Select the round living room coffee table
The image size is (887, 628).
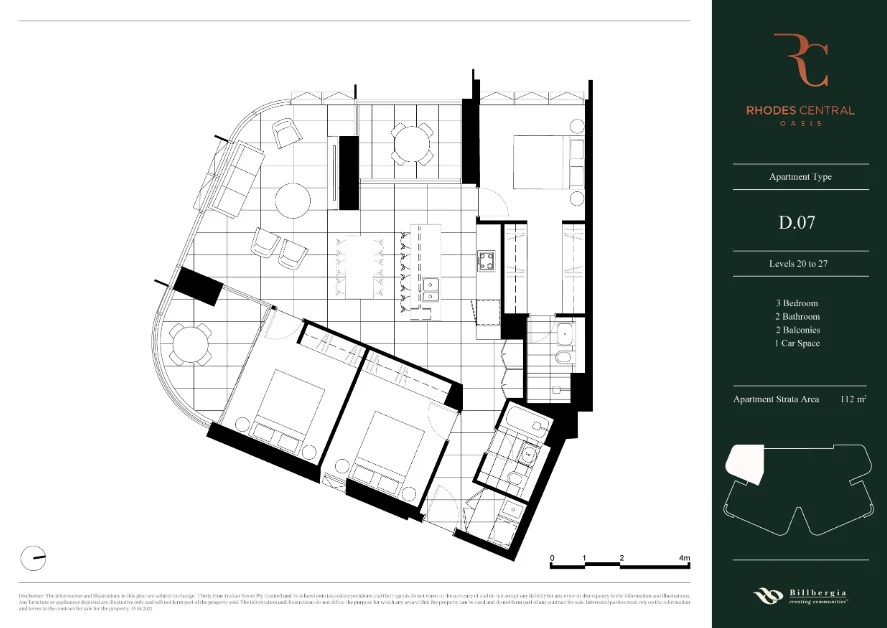coord(293,200)
